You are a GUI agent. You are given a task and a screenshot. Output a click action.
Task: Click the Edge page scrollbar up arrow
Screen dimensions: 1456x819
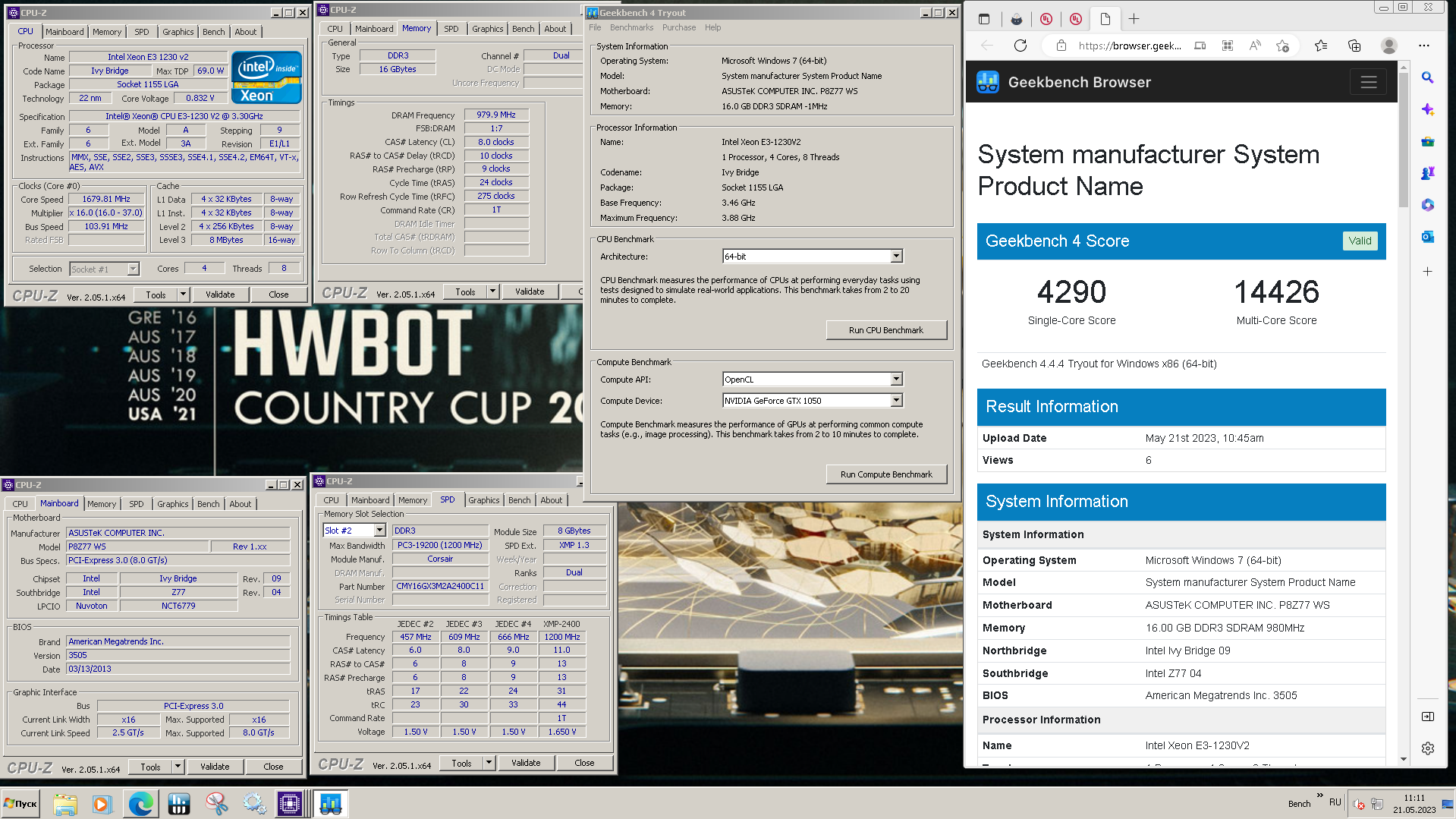(x=1403, y=67)
